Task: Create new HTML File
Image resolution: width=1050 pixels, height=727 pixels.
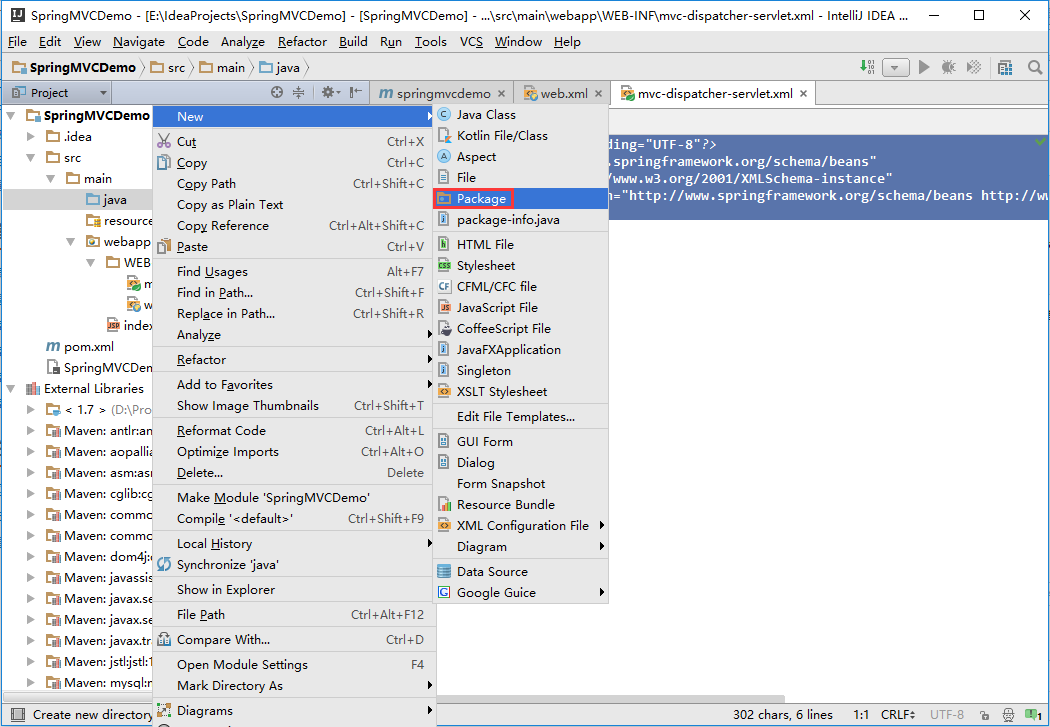Action: [521, 244]
